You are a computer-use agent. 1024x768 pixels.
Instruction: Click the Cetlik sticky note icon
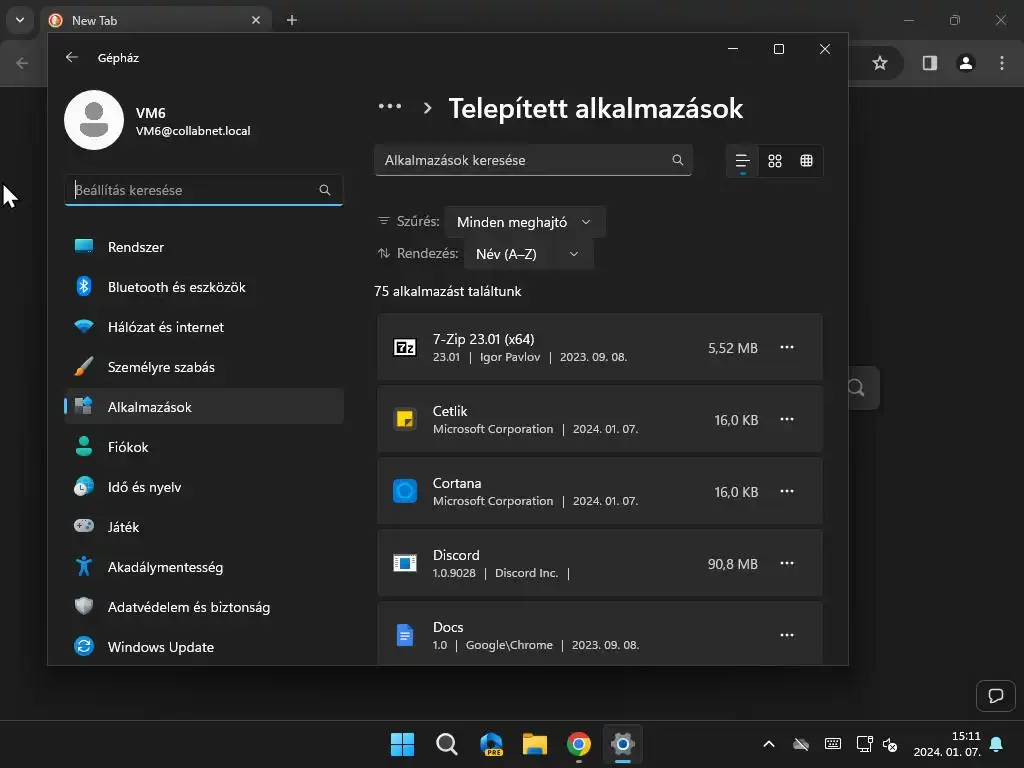(405, 419)
